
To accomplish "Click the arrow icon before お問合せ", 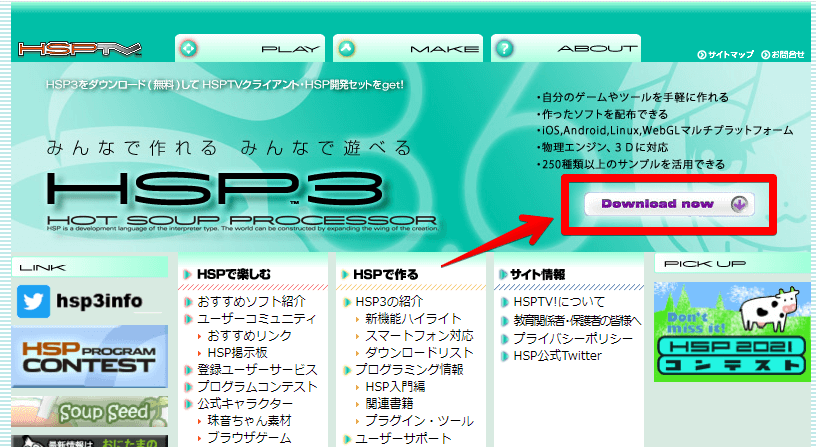I will (x=766, y=54).
